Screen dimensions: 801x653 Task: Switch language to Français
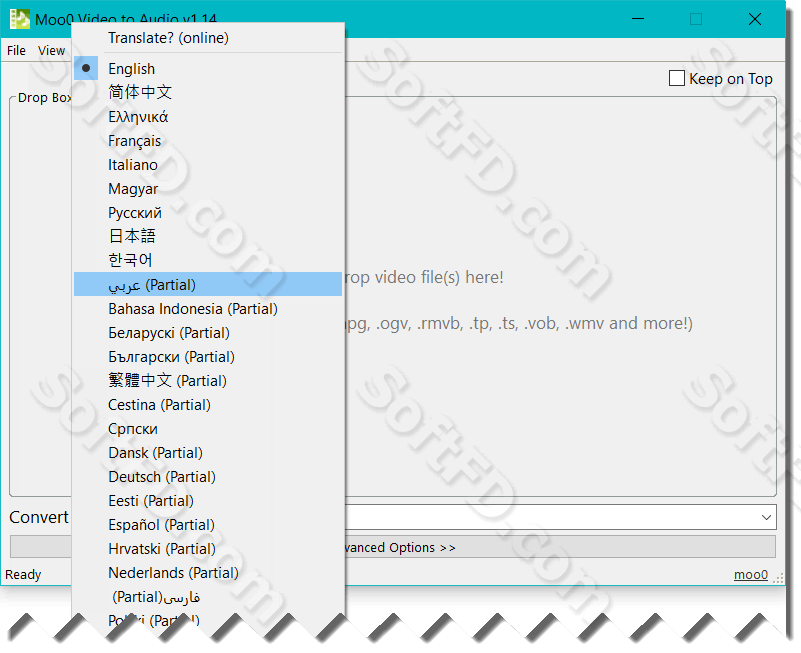pyautogui.click(x=208, y=141)
